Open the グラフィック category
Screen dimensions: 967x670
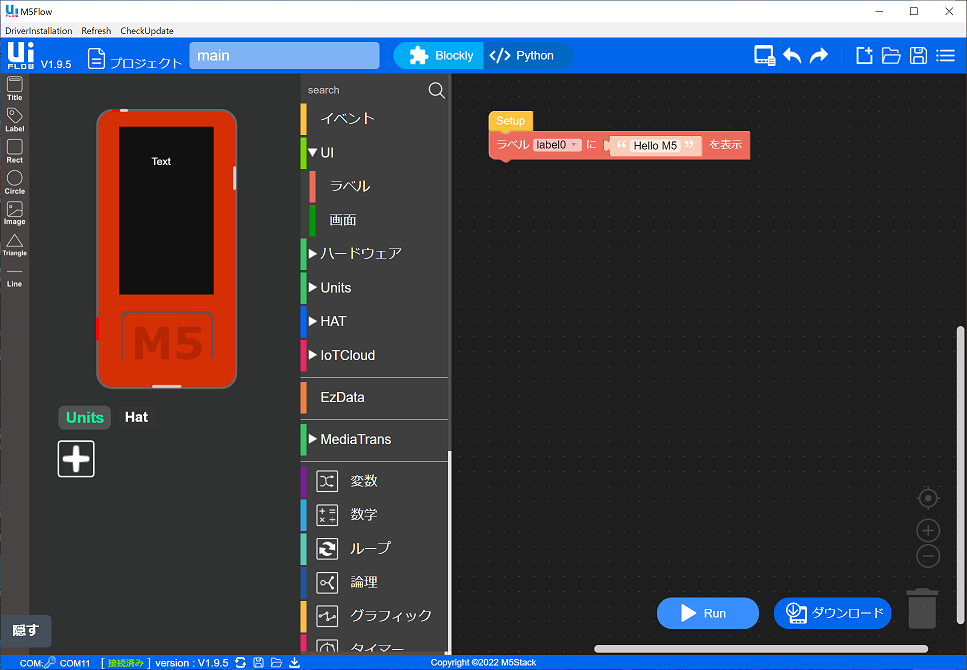(x=374, y=616)
